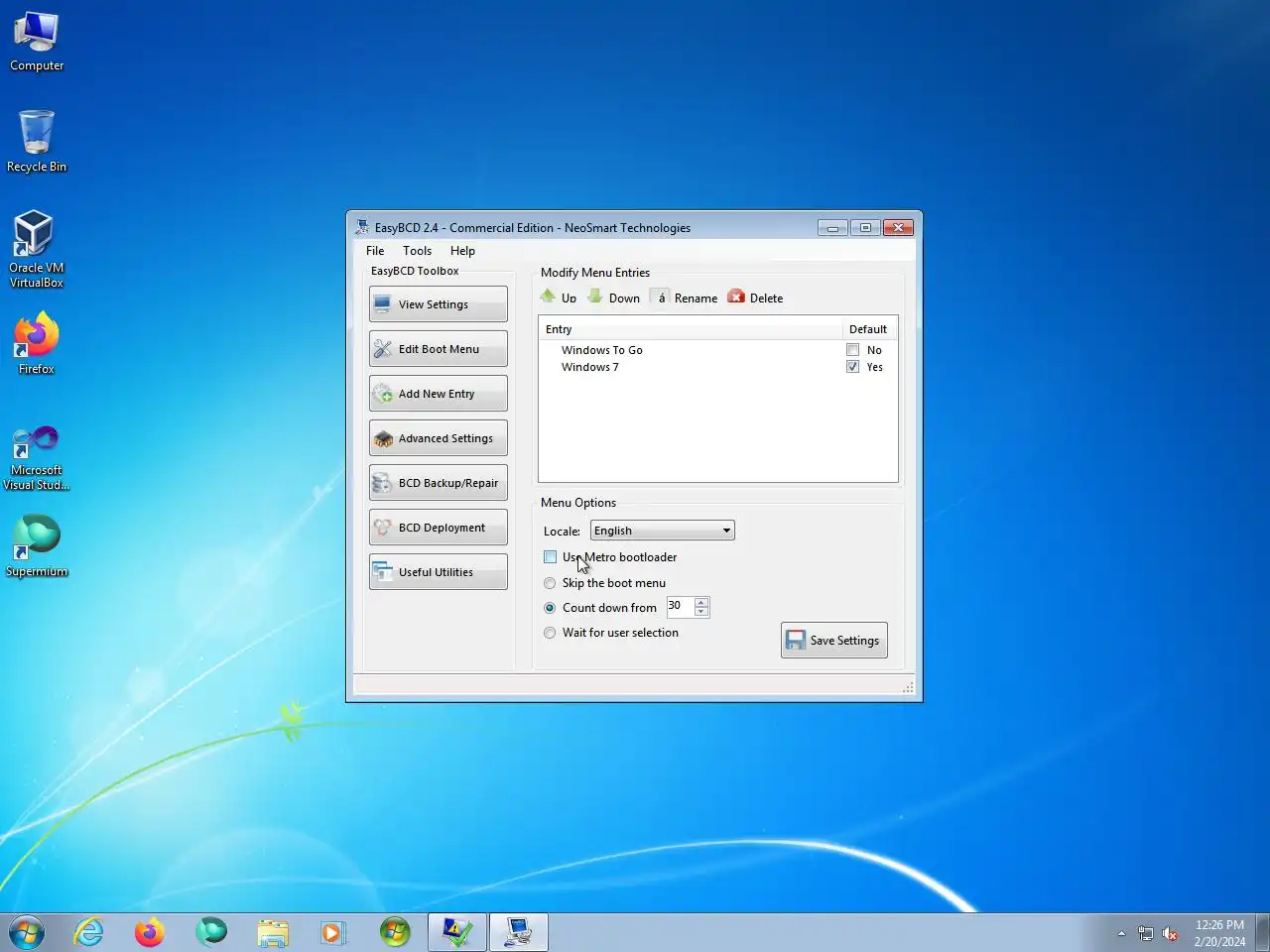Maximize the EasyBCD window
1270x952 pixels.
point(865,227)
